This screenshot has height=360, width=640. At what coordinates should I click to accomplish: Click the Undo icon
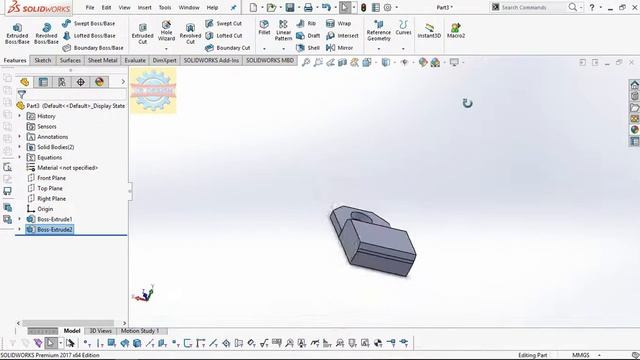326,7
